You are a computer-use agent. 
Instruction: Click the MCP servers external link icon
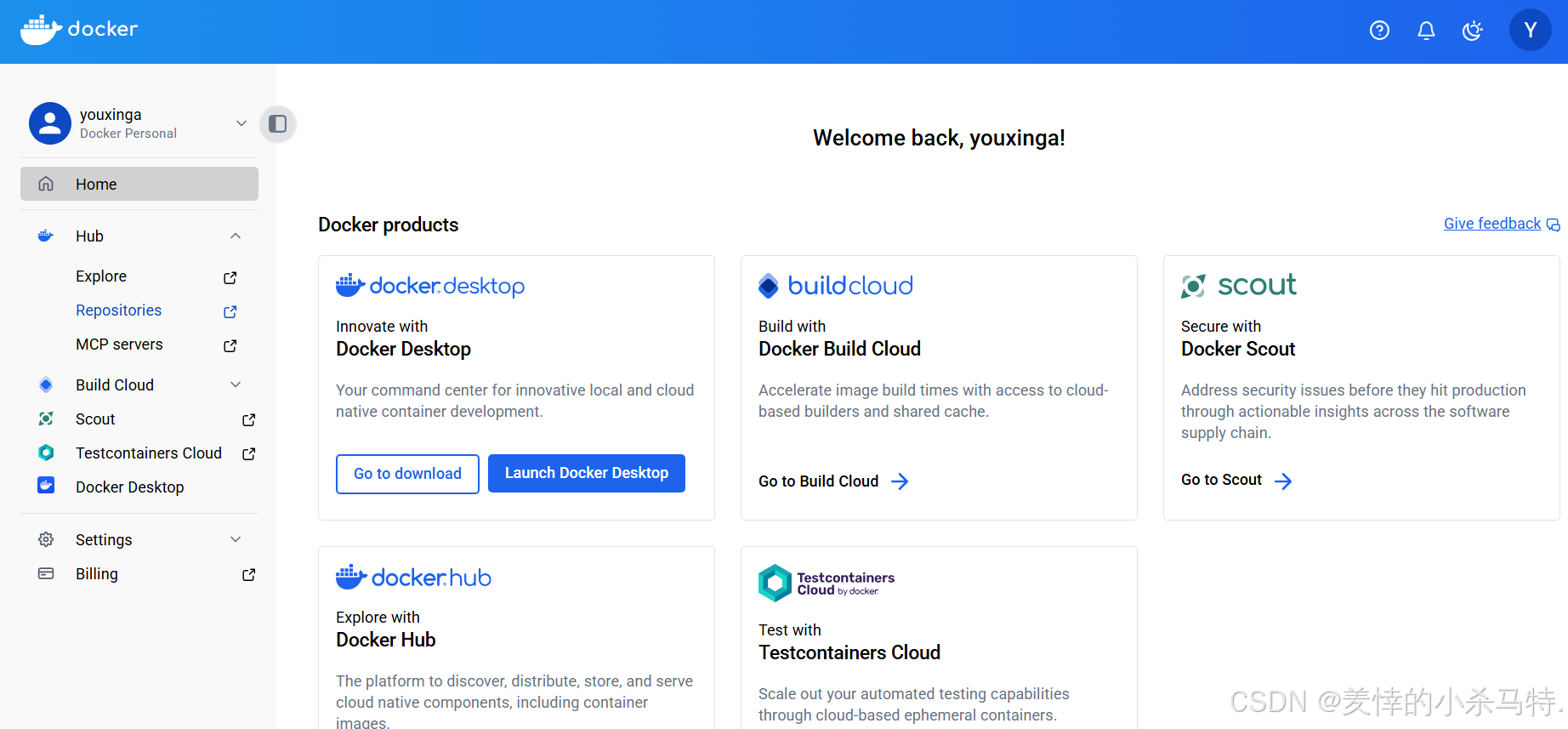point(230,345)
